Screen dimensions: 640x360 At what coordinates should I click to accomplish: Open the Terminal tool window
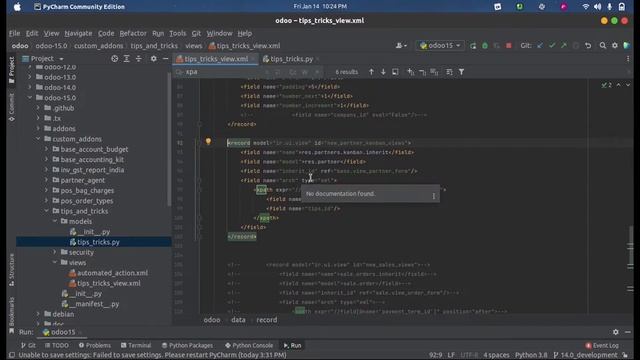(x=136, y=345)
